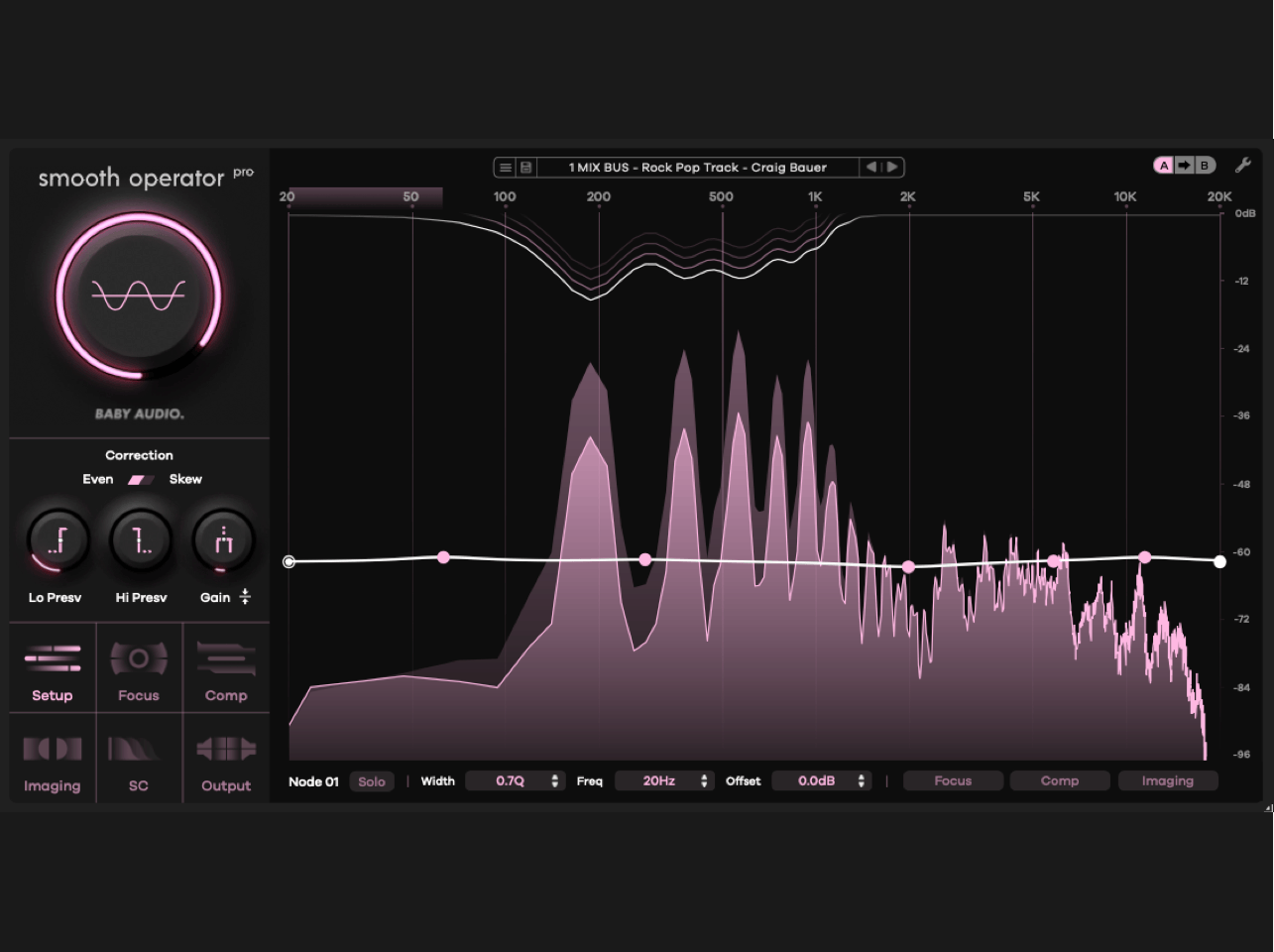This screenshot has height=952, width=1274.
Task: Click the 'Node 01' label
Action: click(x=313, y=781)
